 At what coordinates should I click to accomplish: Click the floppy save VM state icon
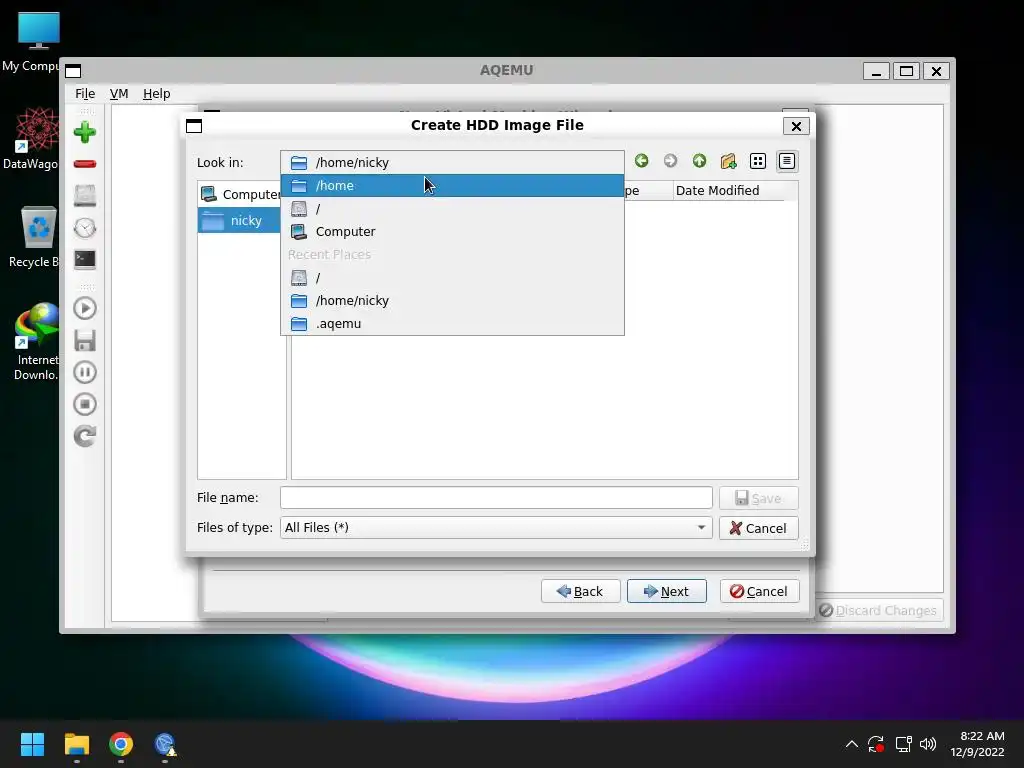(85, 340)
